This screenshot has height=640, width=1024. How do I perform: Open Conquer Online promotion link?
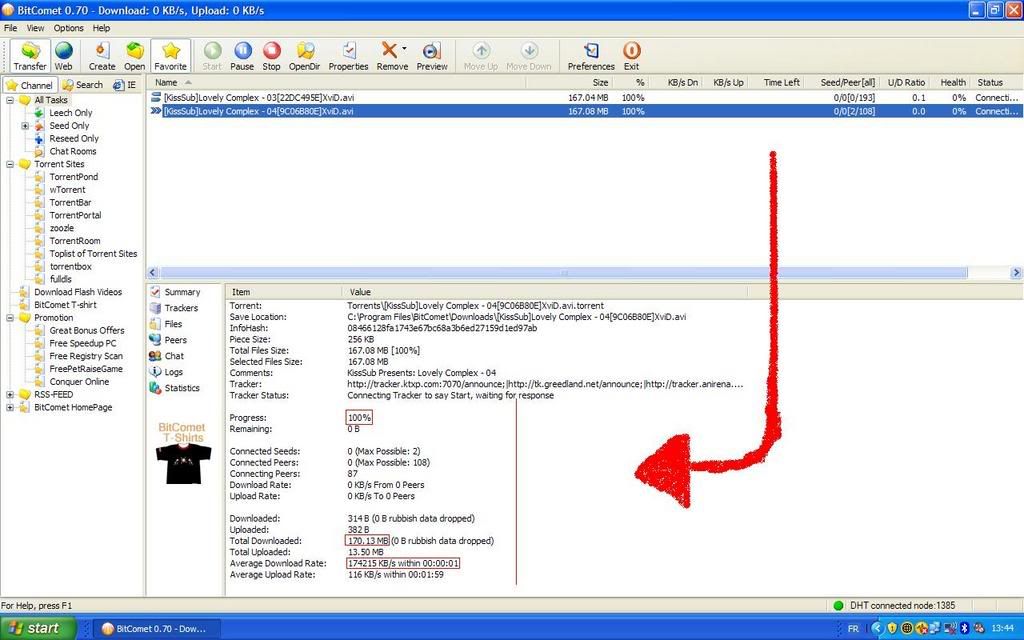pos(79,382)
